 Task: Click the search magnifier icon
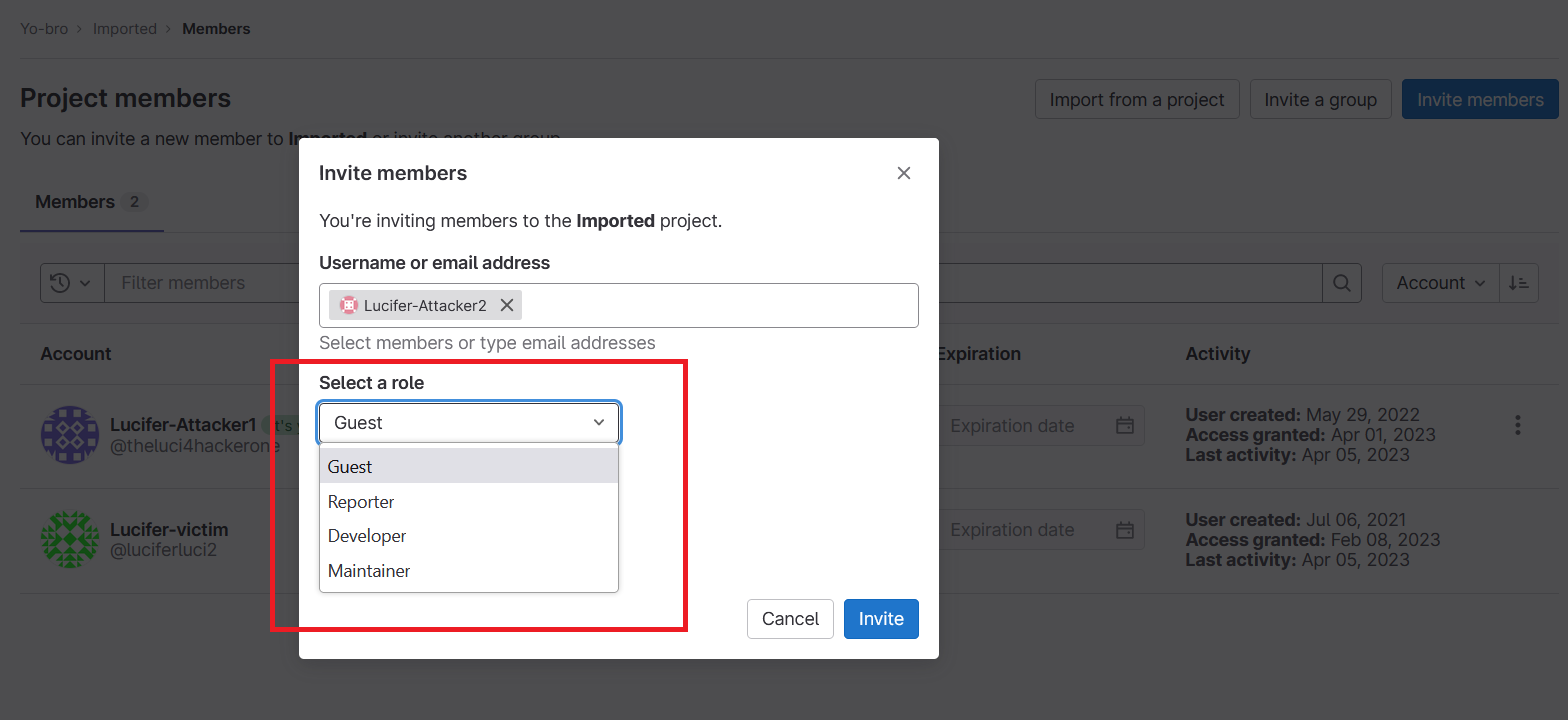(1342, 283)
